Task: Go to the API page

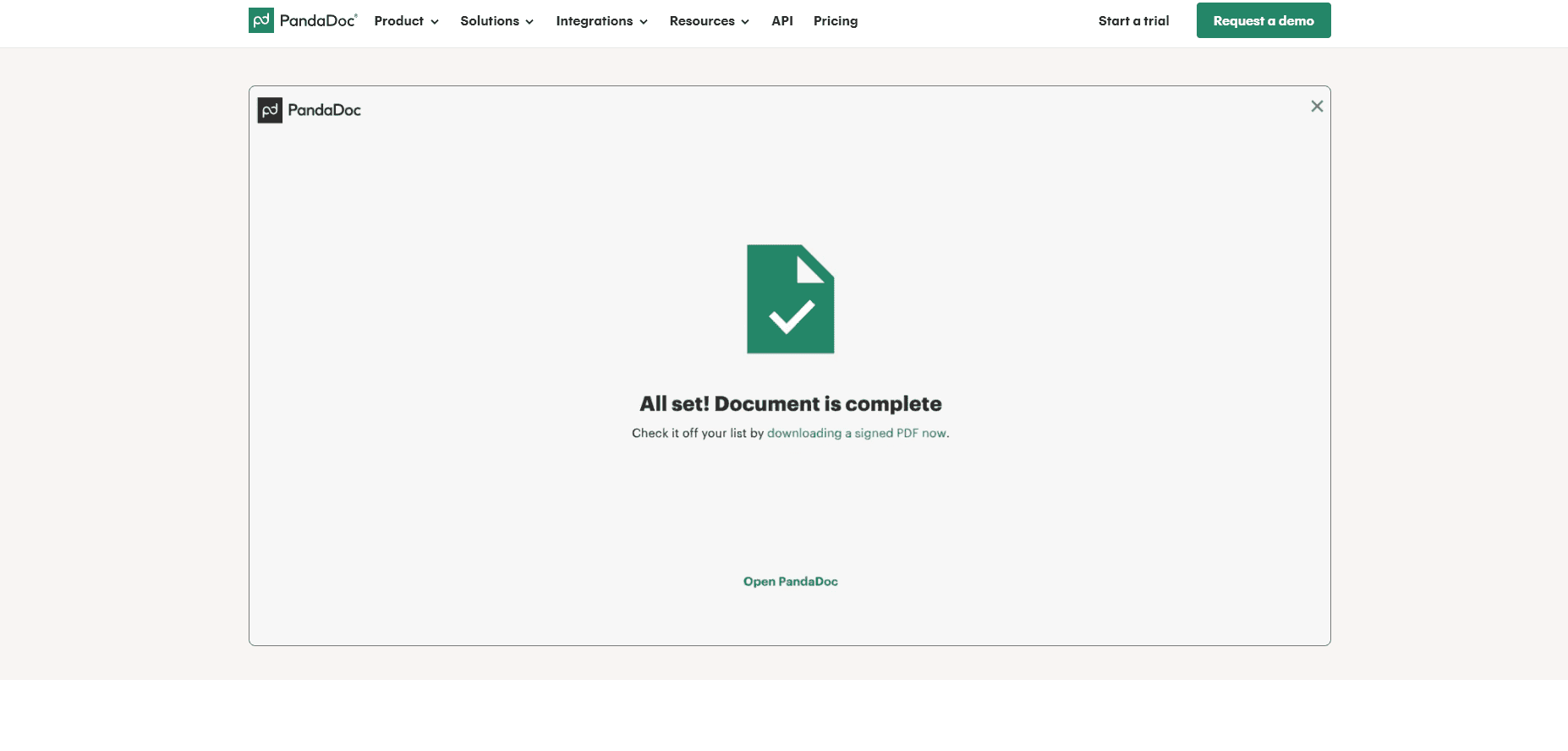Action: click(782, 21)
